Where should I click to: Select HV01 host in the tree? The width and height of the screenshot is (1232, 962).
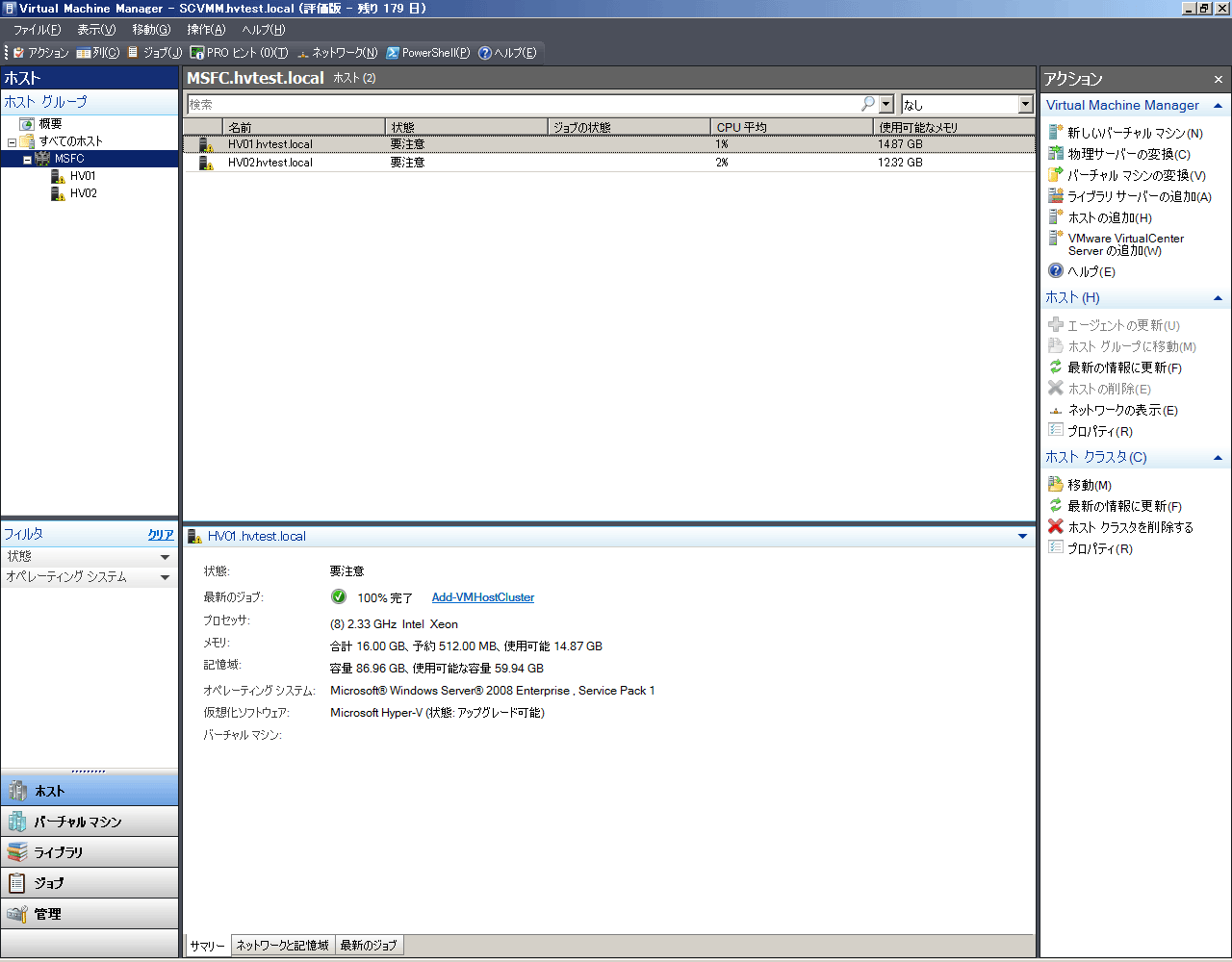(x=83, y=176)
